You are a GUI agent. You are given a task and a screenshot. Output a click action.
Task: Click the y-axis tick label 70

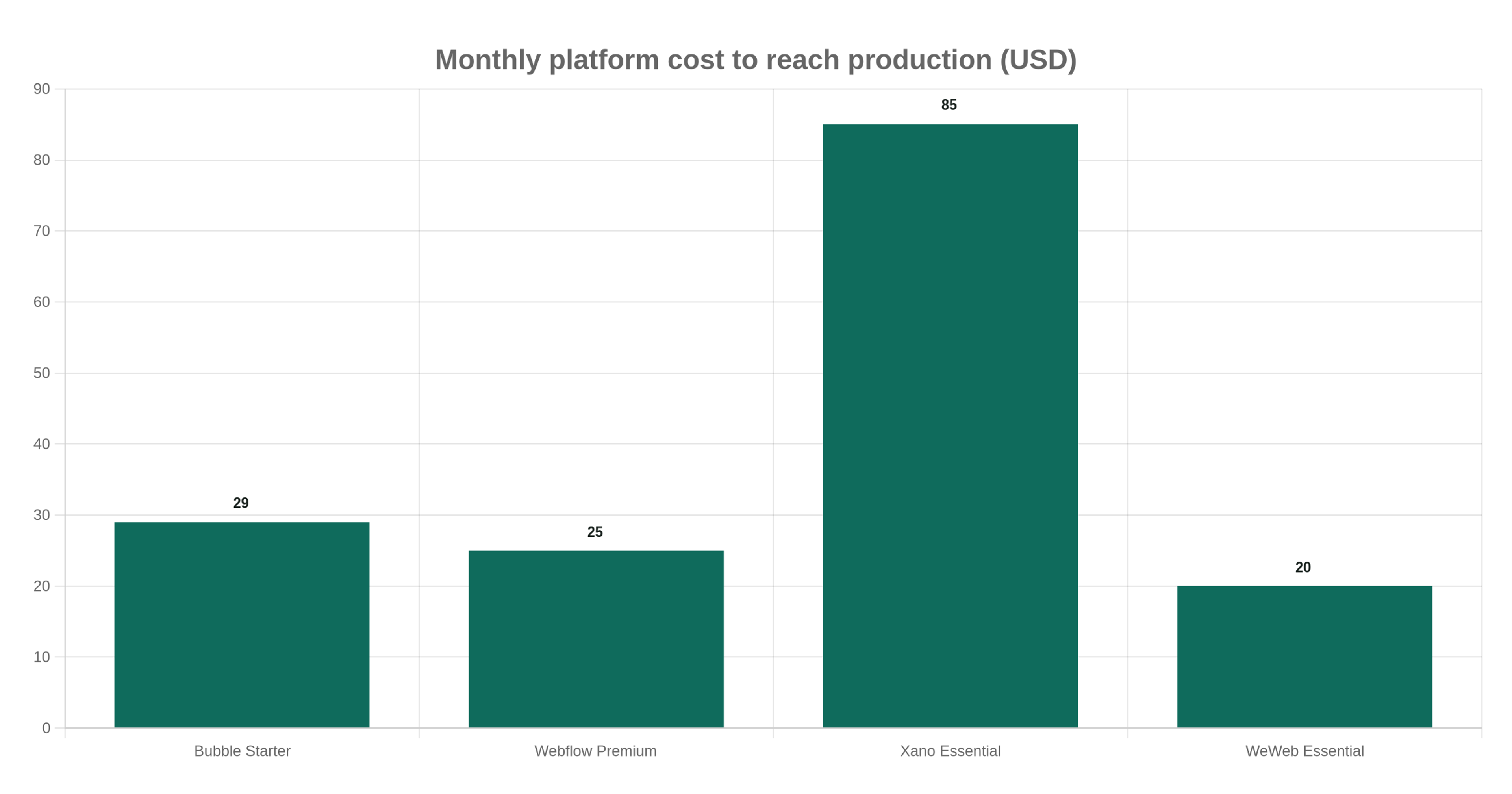(42, 231)
